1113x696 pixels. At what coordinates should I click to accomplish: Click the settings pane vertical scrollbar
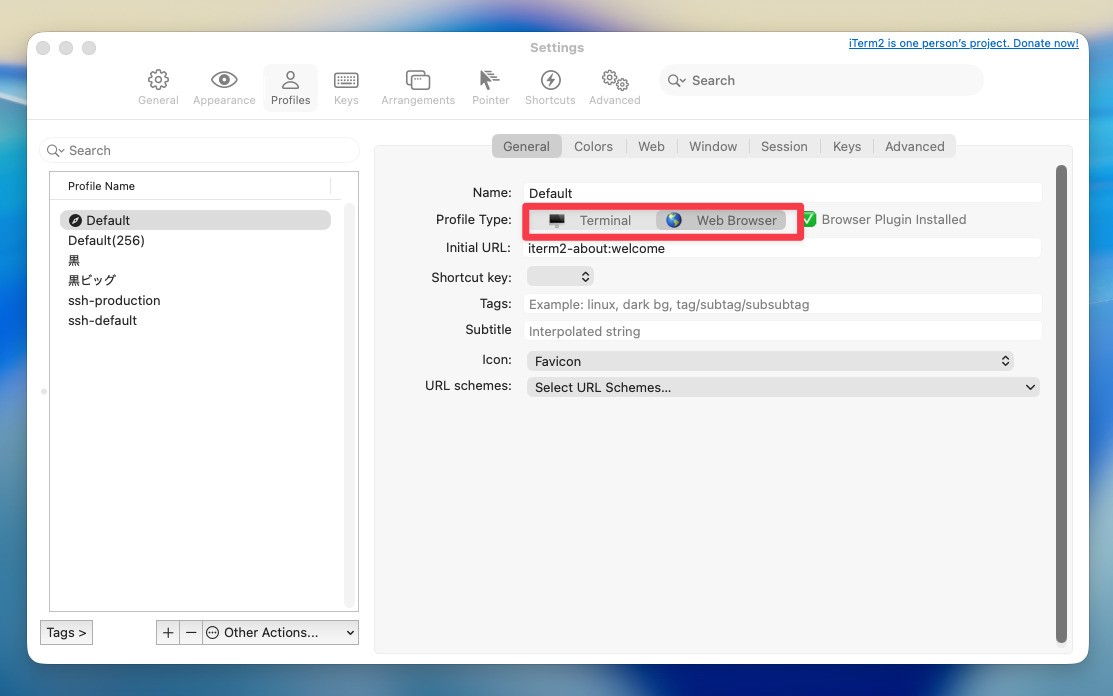coord(1061,404)
